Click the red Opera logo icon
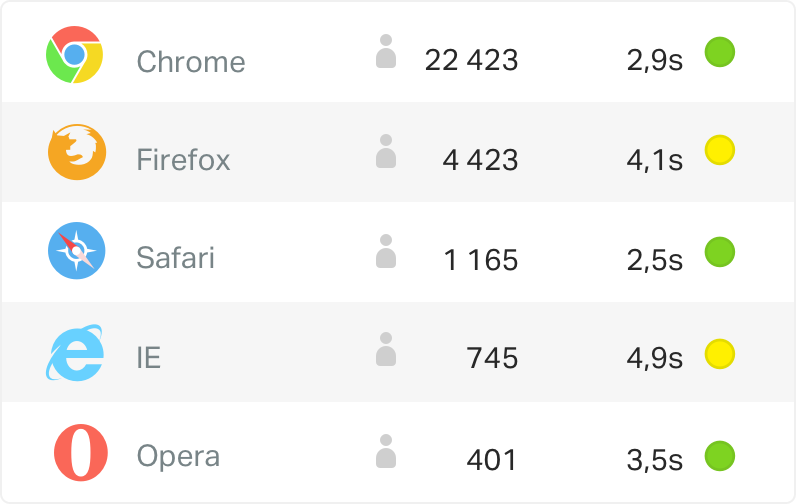The image size is (796, 504). point(81,452)
